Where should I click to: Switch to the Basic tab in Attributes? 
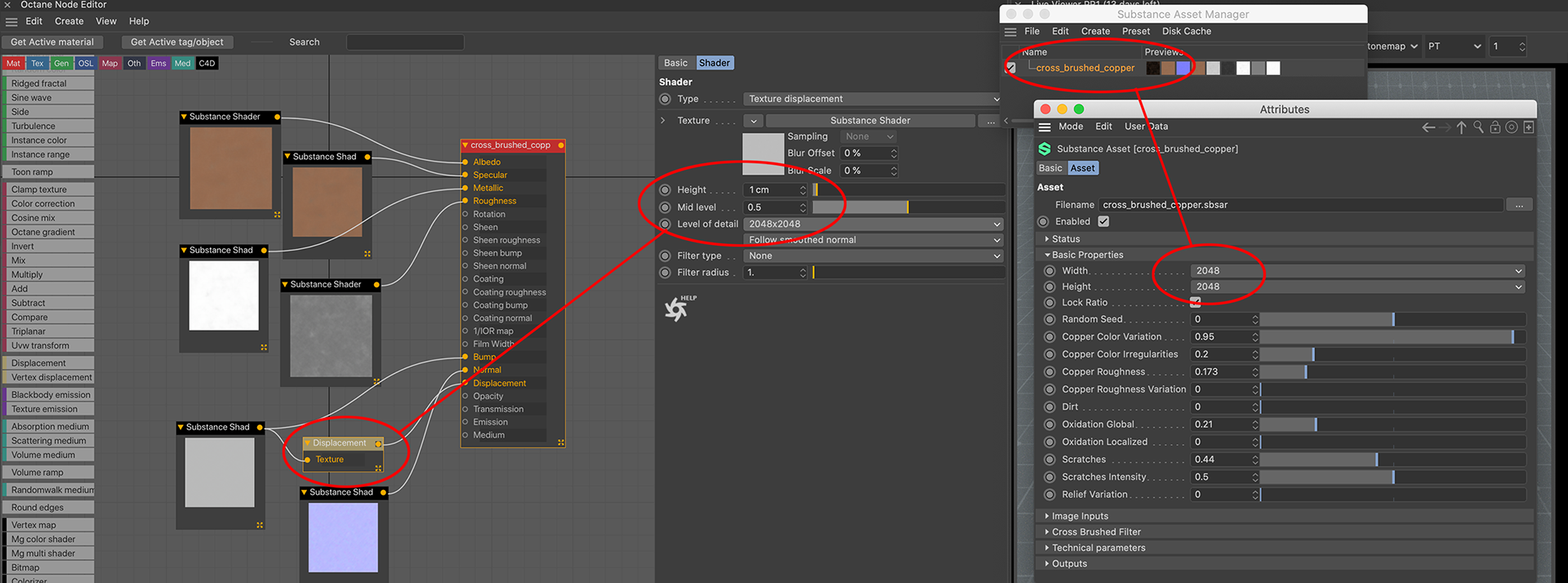point(1050,168)
